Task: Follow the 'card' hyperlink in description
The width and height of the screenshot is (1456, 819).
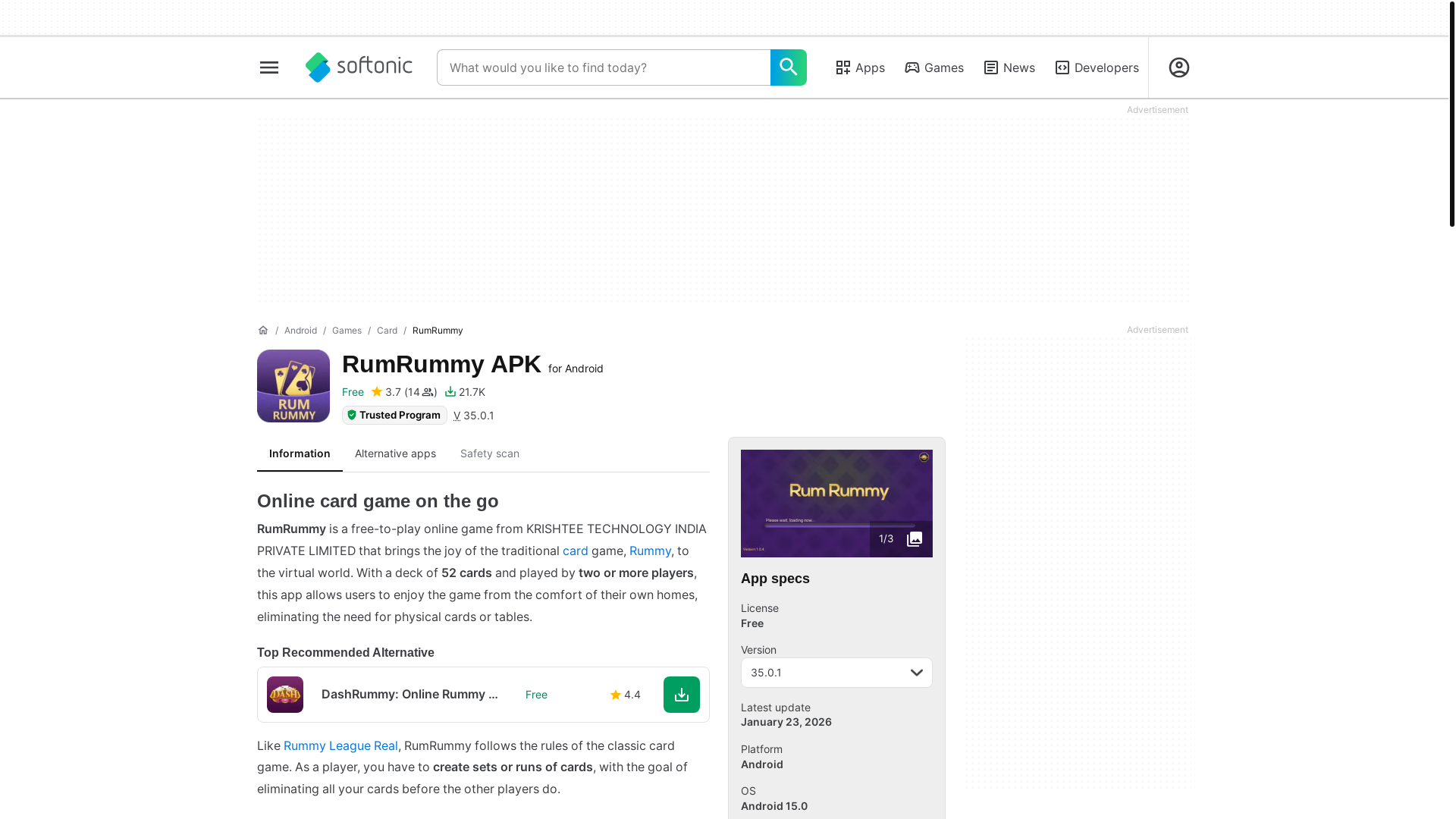Action: coord(576,551)
